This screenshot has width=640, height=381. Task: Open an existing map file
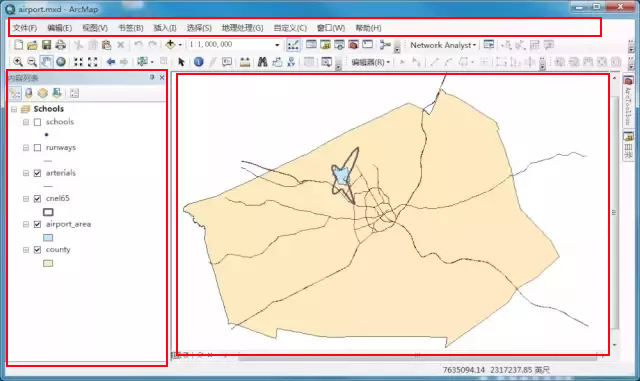click(32, 45)
